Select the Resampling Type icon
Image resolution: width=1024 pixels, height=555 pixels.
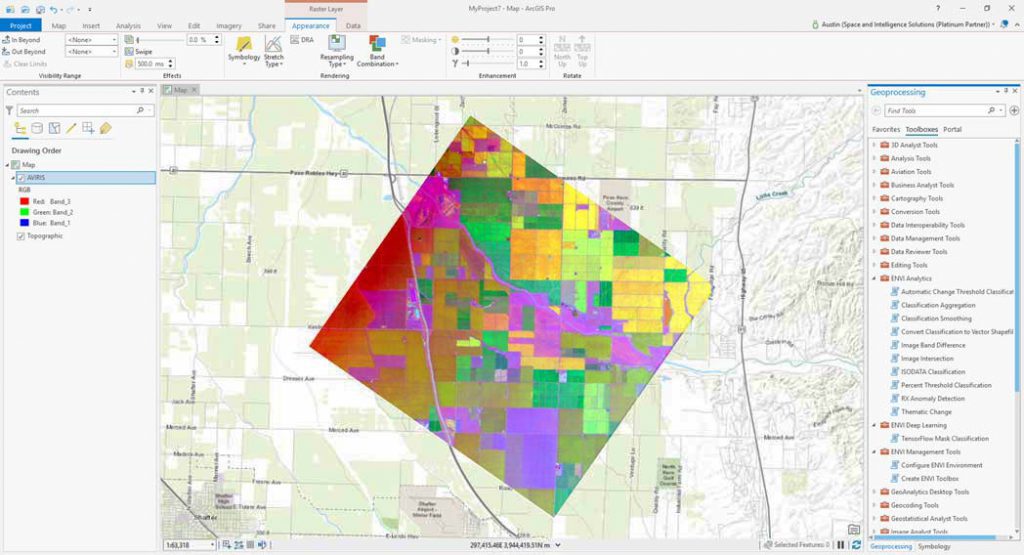click(336, 51)
